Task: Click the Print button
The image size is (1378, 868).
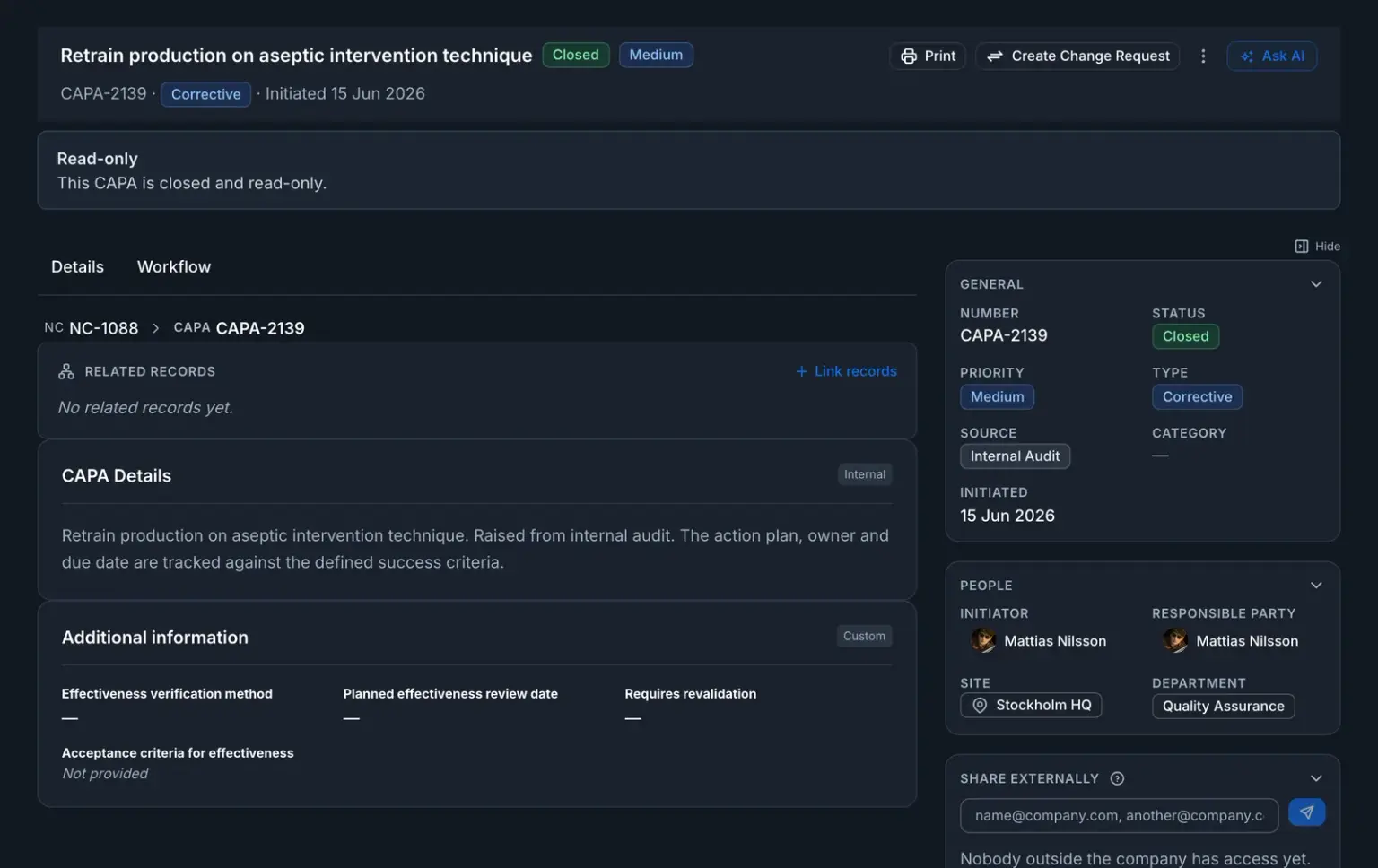Action: point(928,56)
